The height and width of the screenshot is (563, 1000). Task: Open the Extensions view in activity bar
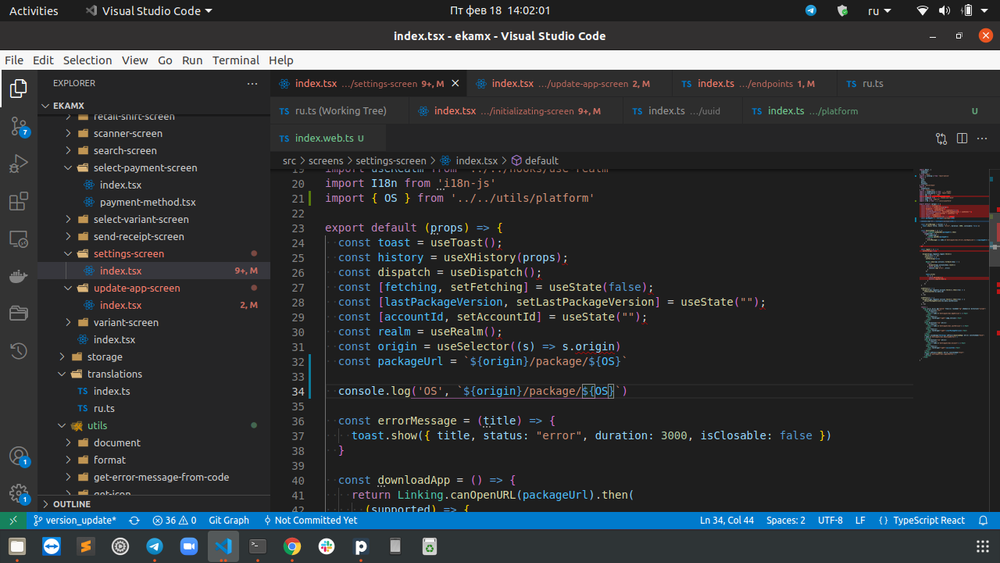point(18,202)
